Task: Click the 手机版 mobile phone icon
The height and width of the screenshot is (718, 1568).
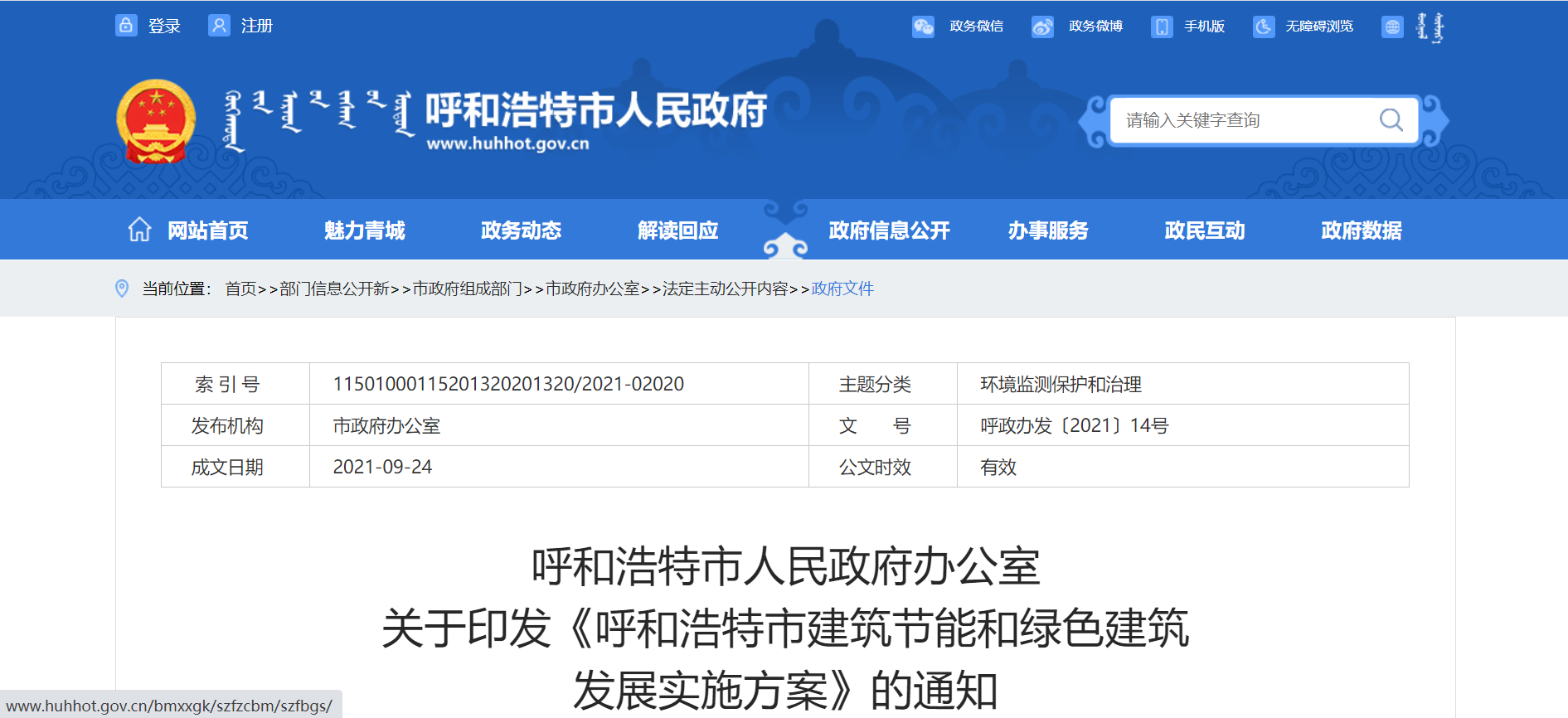Action: pyautogui.click(x=1162, y=27)
